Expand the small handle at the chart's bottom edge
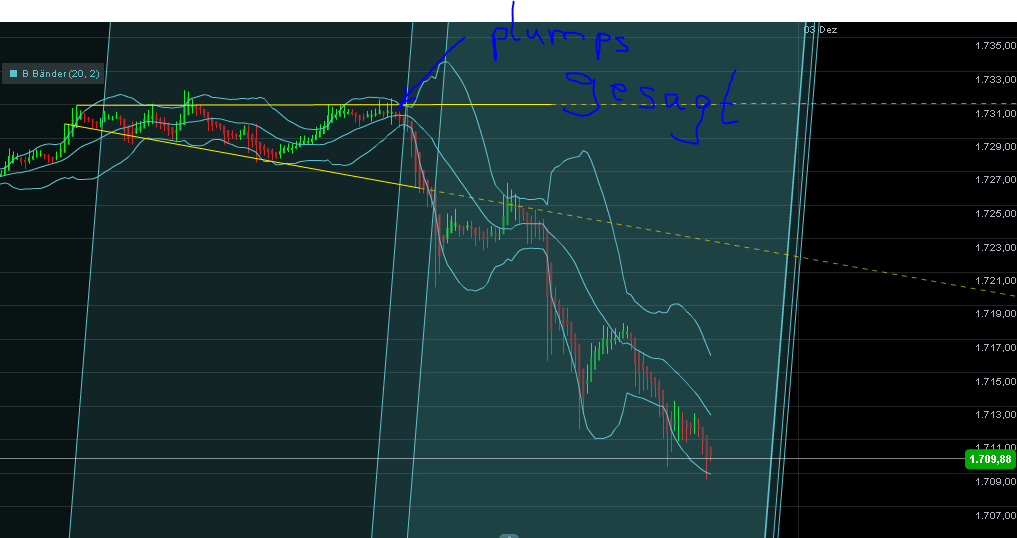This screenshot has height=538, width=1017. [x=508, y=534]
